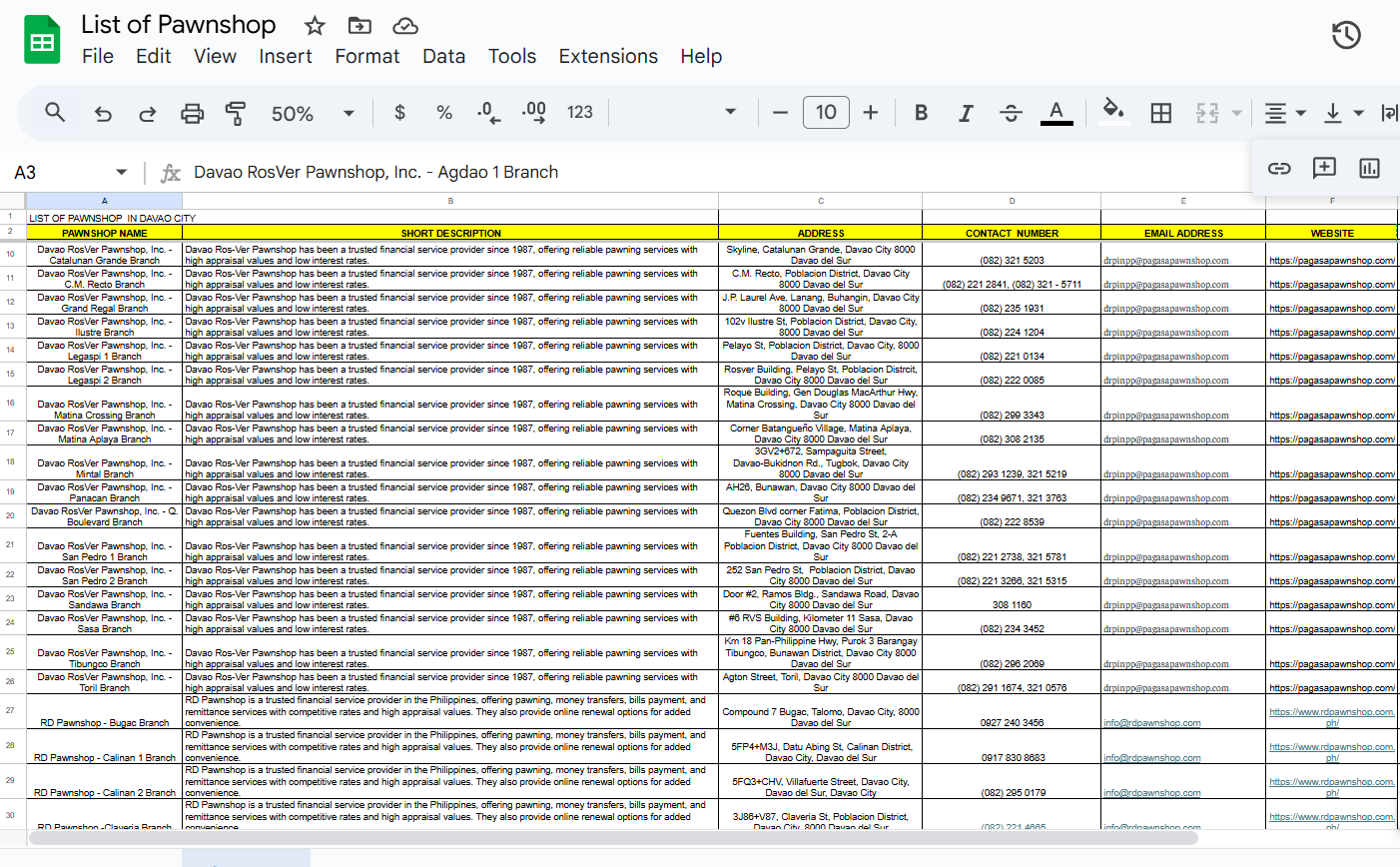1400x867 pixels.
Task: Toggle italic formatting
Action: coord(966,113)
